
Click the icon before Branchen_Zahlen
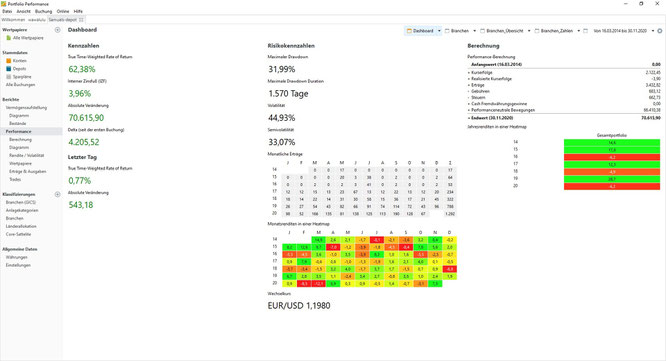click(537, 31)
